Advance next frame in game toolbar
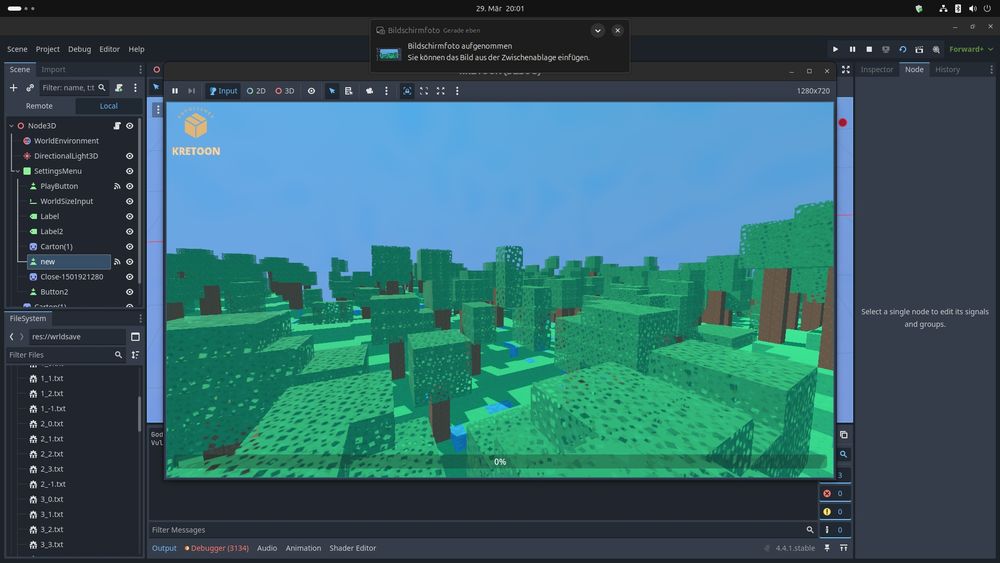The height and width of the screenshot is (563, 1000). [x=191, y=91]
